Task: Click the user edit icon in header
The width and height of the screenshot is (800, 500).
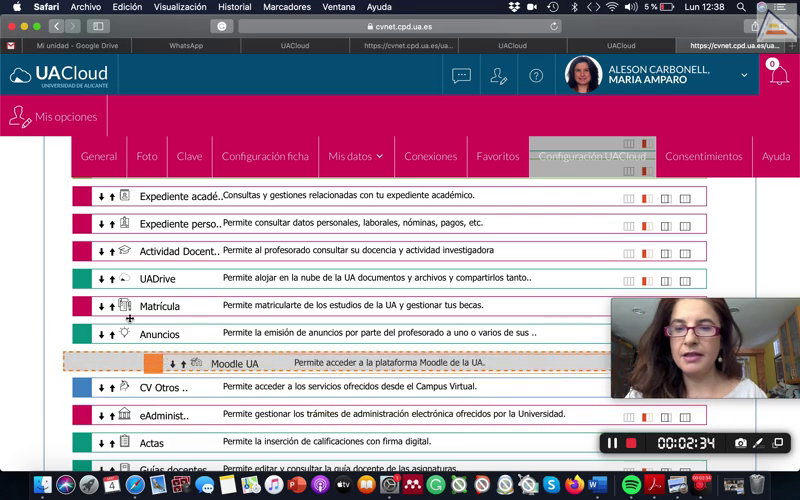Action: click(498, 76)
